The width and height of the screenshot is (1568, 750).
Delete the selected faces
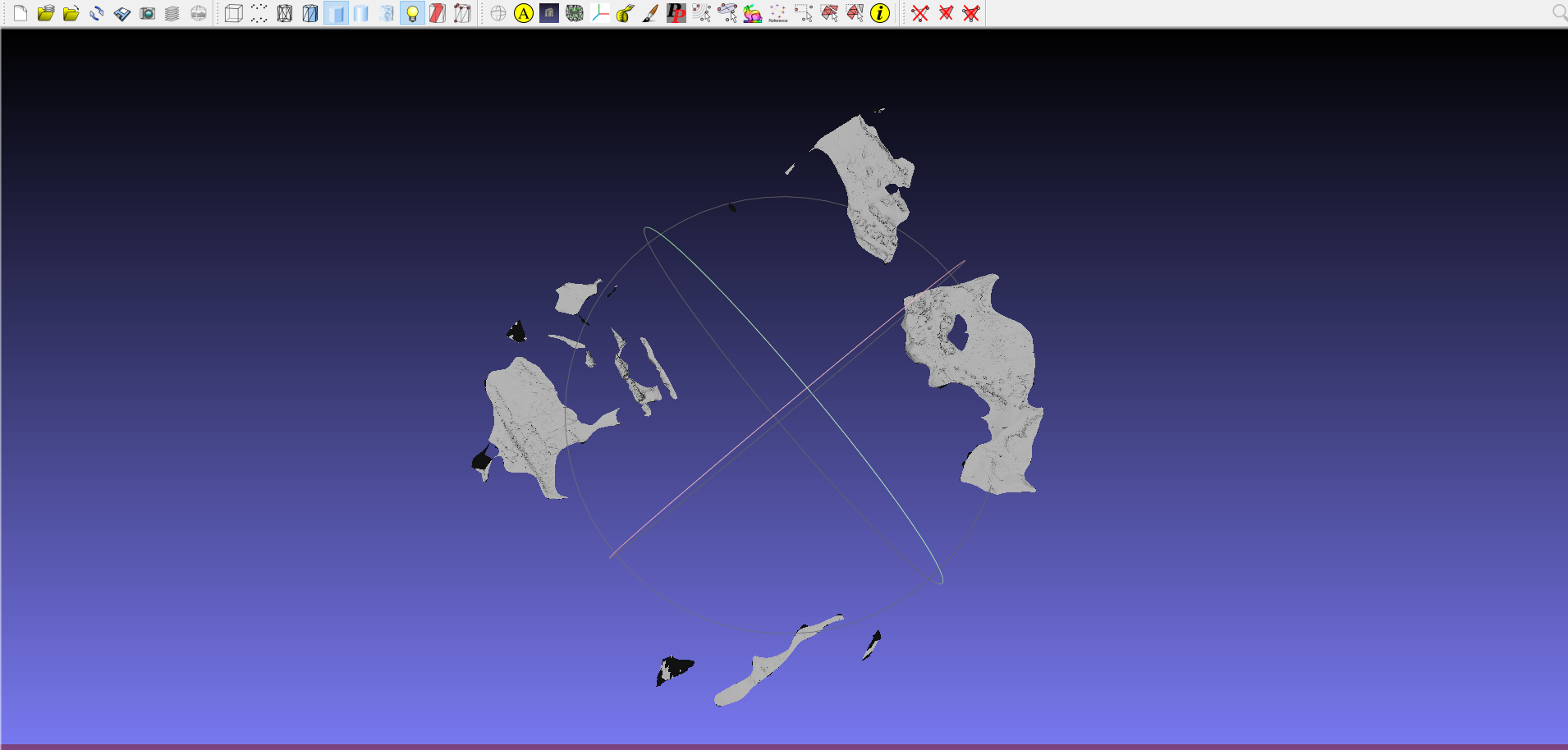[947, 14]
